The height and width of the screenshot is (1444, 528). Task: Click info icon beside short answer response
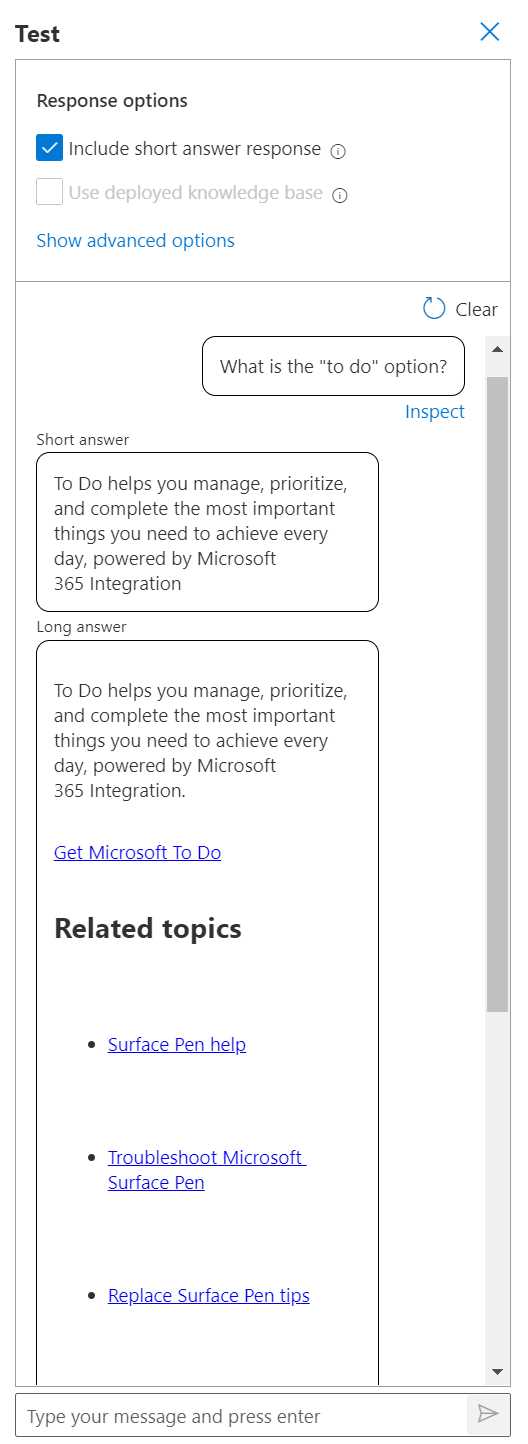(x=338, y=151)
